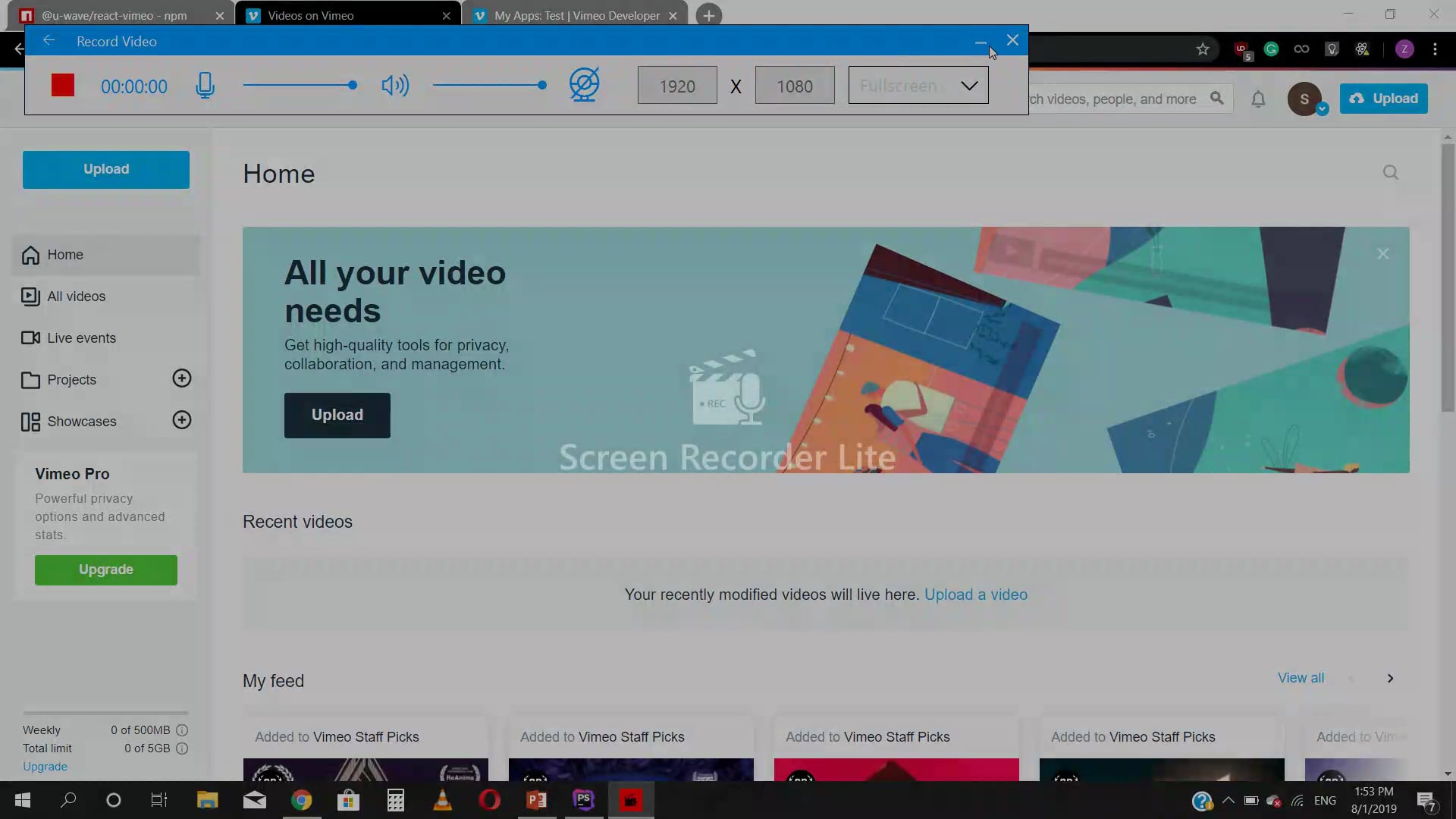Open the Chrome three-dot menu
This screenshot has width=1456, height=819.
click(1435, 49)
